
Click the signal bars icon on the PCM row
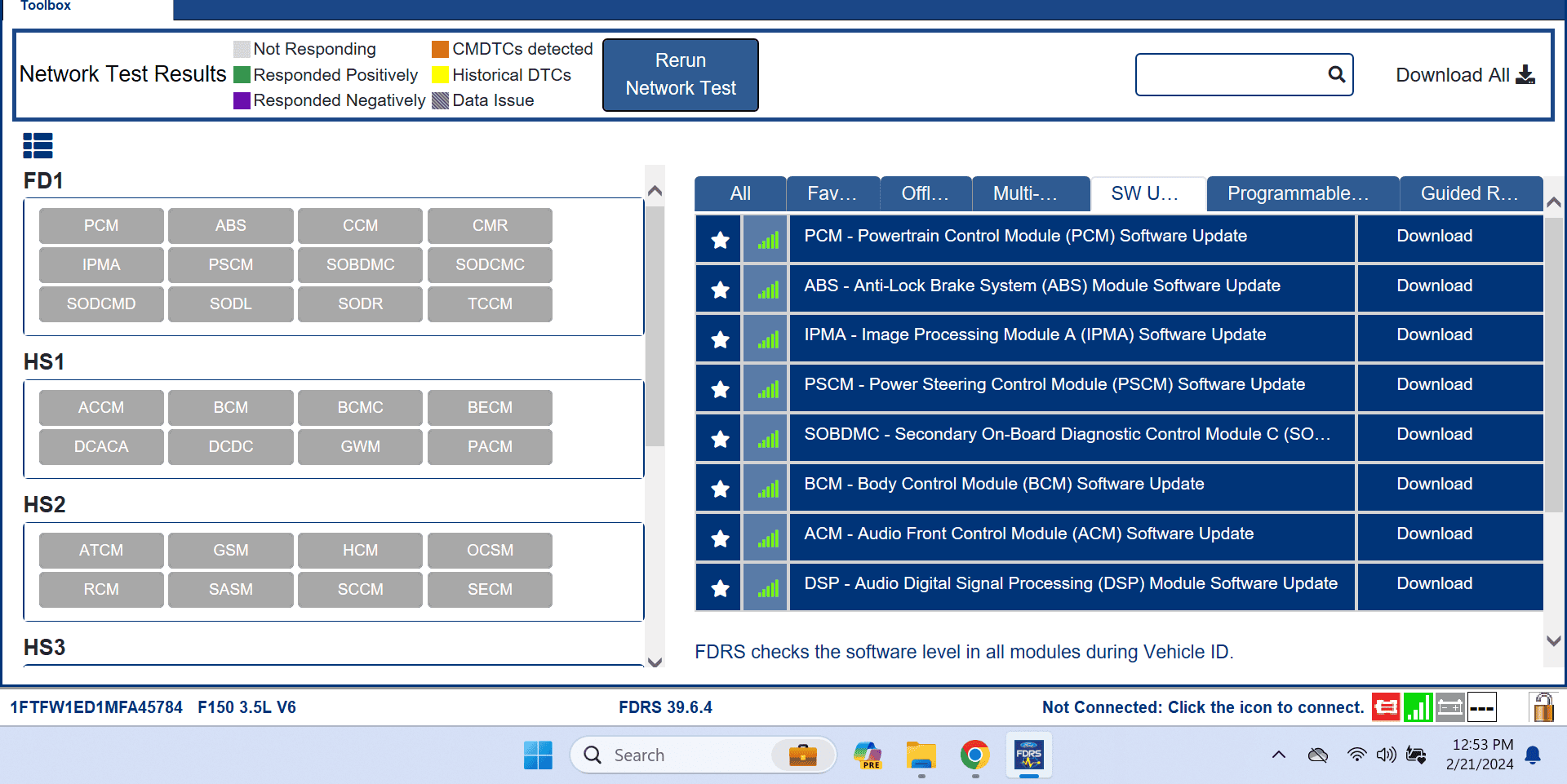(x=765, y=239)
